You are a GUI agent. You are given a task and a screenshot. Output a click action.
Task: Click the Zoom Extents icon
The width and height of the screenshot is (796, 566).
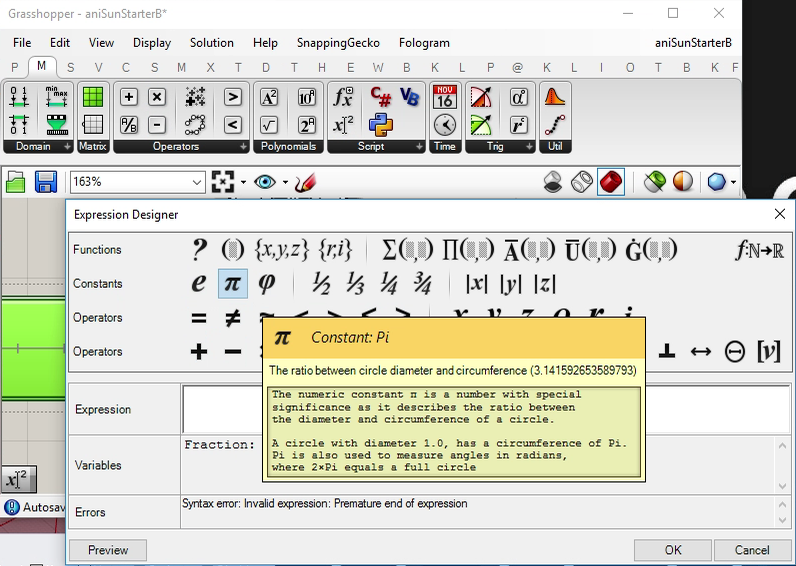(223, 182)
